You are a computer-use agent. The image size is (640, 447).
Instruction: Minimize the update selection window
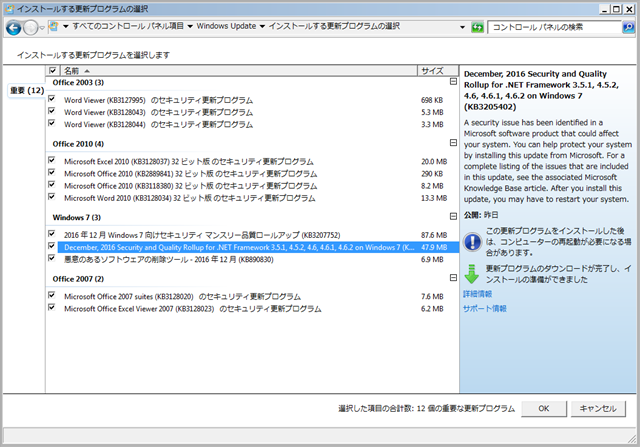pyautogui.click(x=605, y=9)
